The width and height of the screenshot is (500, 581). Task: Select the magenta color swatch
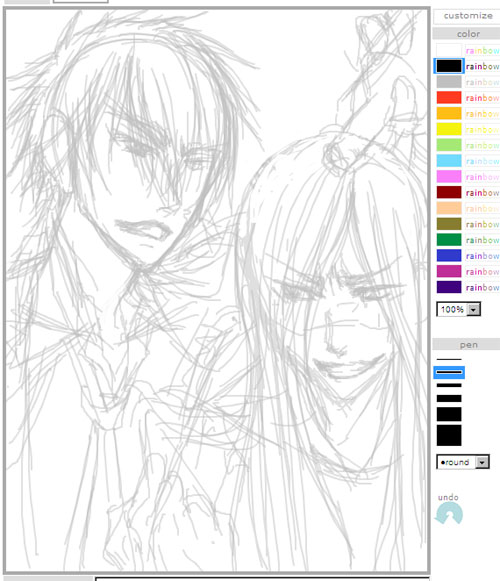click(x=448, y=272)
